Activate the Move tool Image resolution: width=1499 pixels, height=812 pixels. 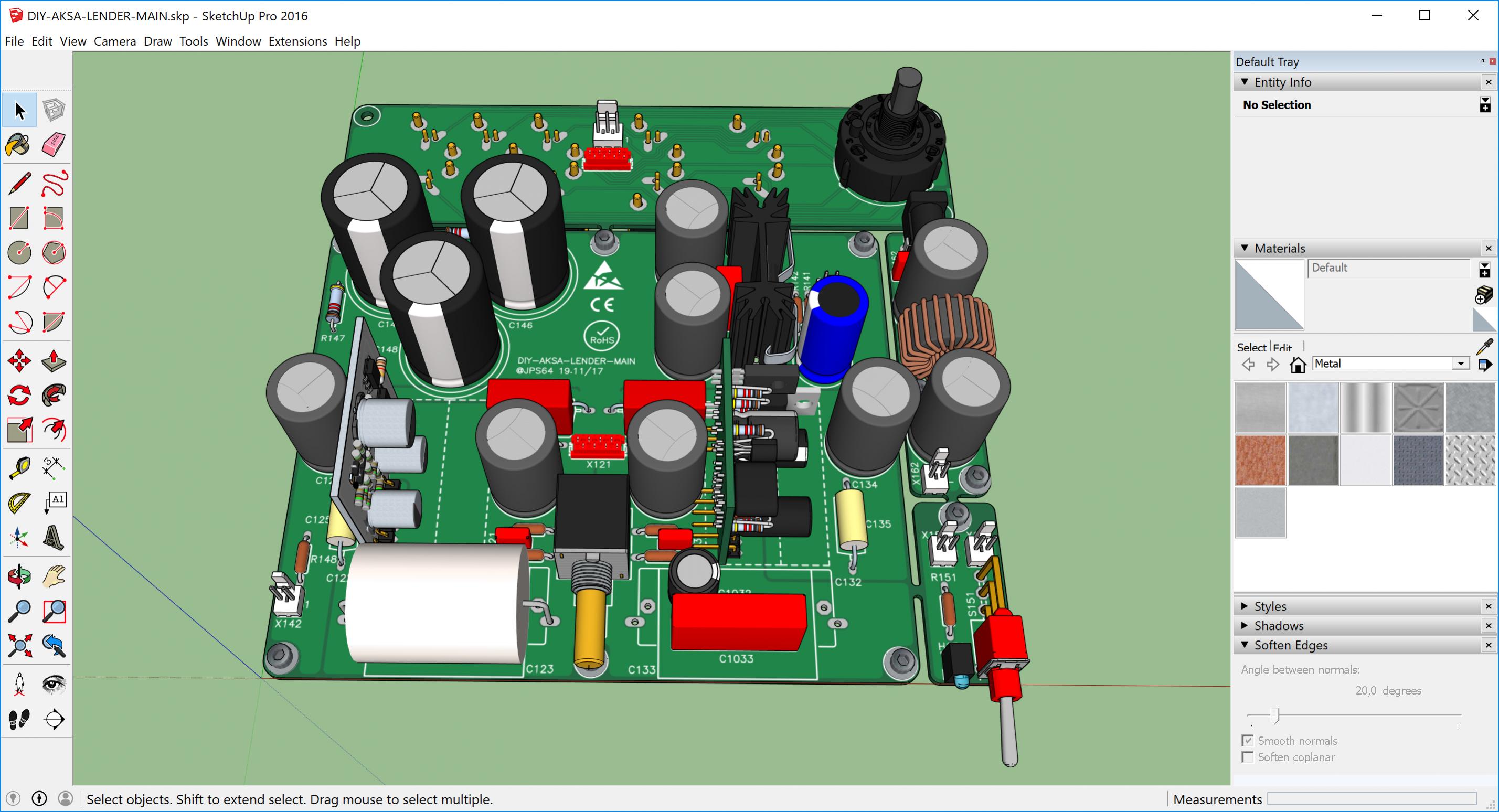pos(19,361)
